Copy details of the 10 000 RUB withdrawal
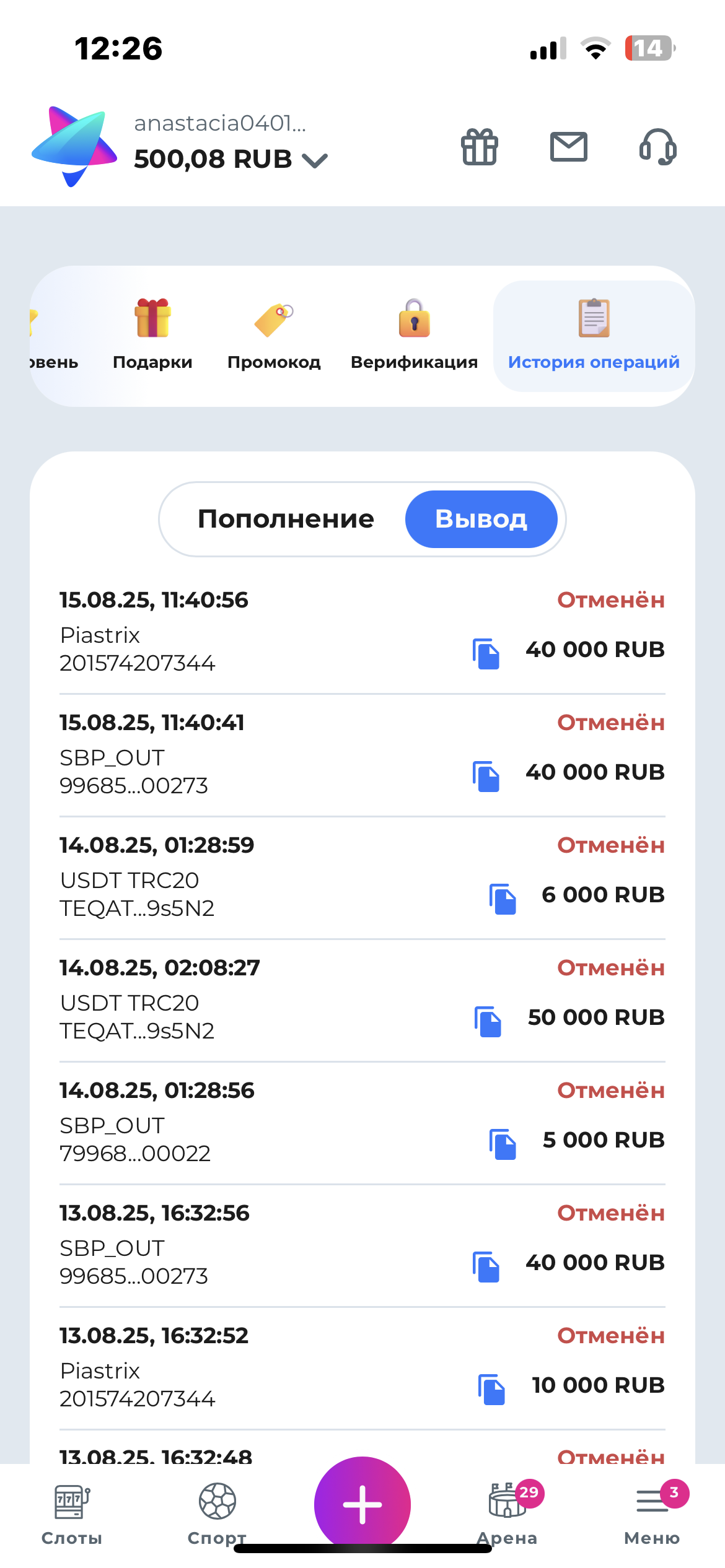725x1568 pixels. [492, 1390]
